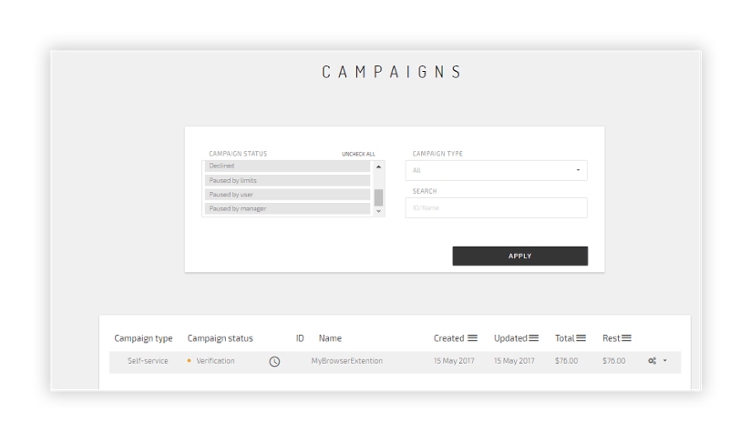This screenshot has width=750, height=443.
Task: Click the Uncheck All link
Action: [358, 154]
